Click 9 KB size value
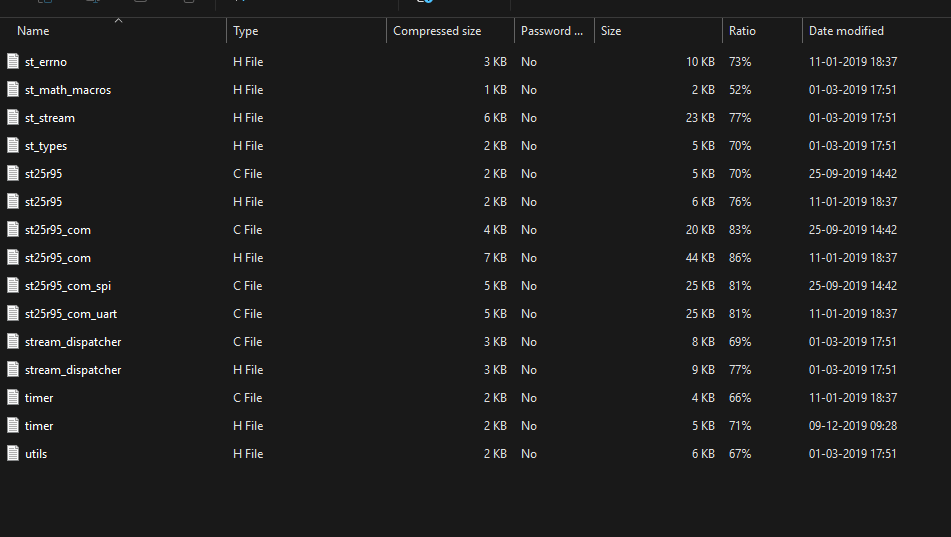 click(703, 370)
